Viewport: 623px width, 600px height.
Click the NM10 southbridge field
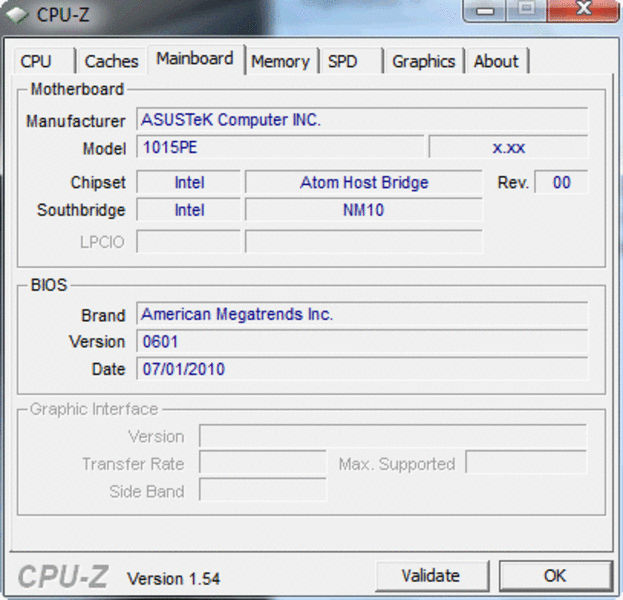pyautogui.click(x=364, y=210)
